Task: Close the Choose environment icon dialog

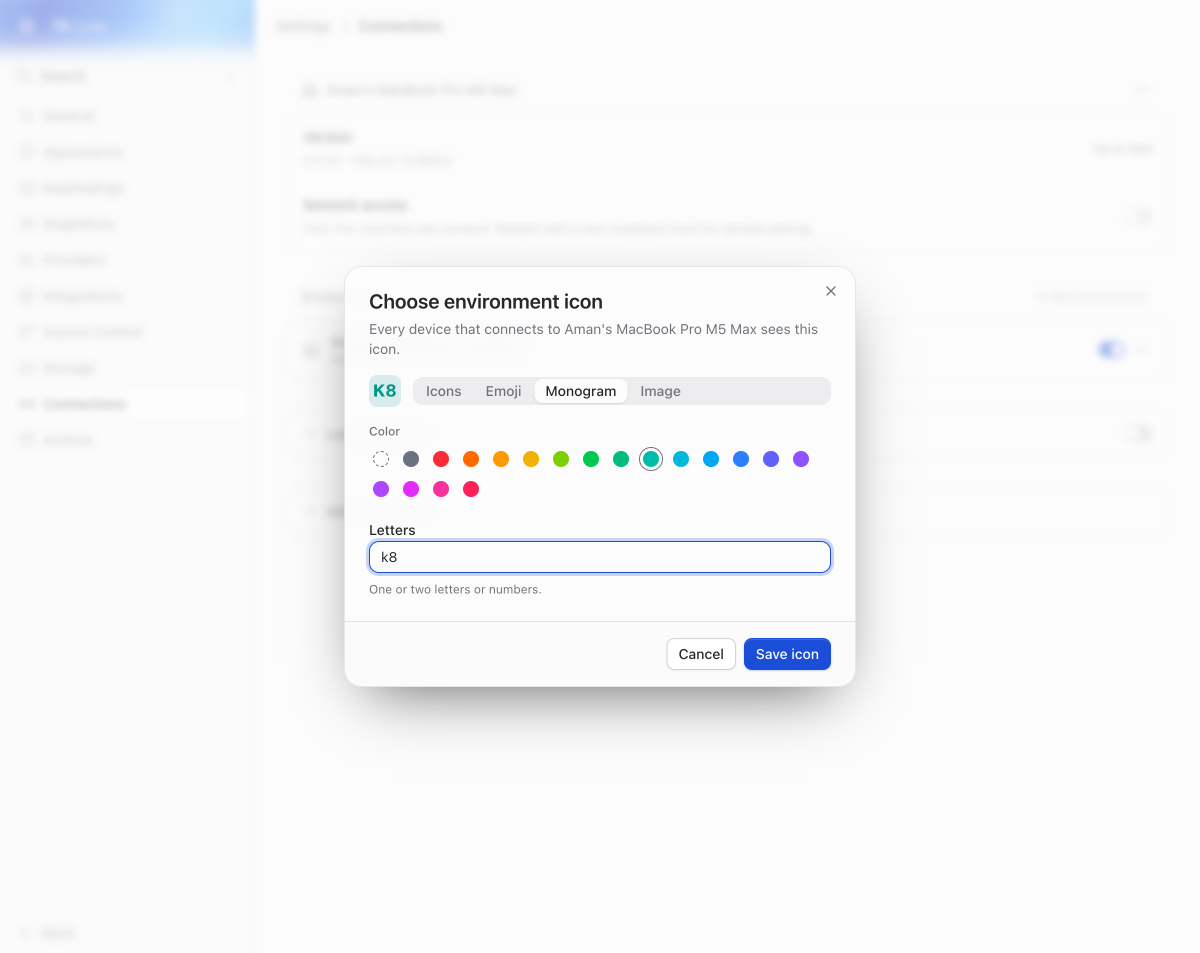Action: 830,291
